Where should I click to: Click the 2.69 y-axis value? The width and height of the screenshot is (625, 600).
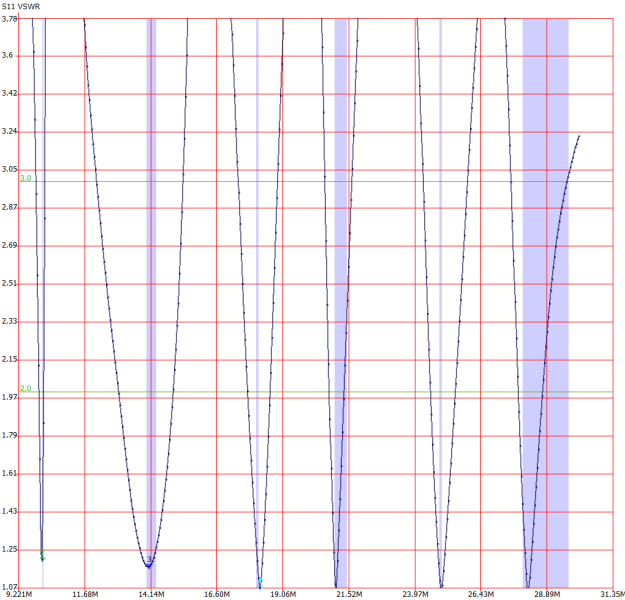(x=10, y=245)
